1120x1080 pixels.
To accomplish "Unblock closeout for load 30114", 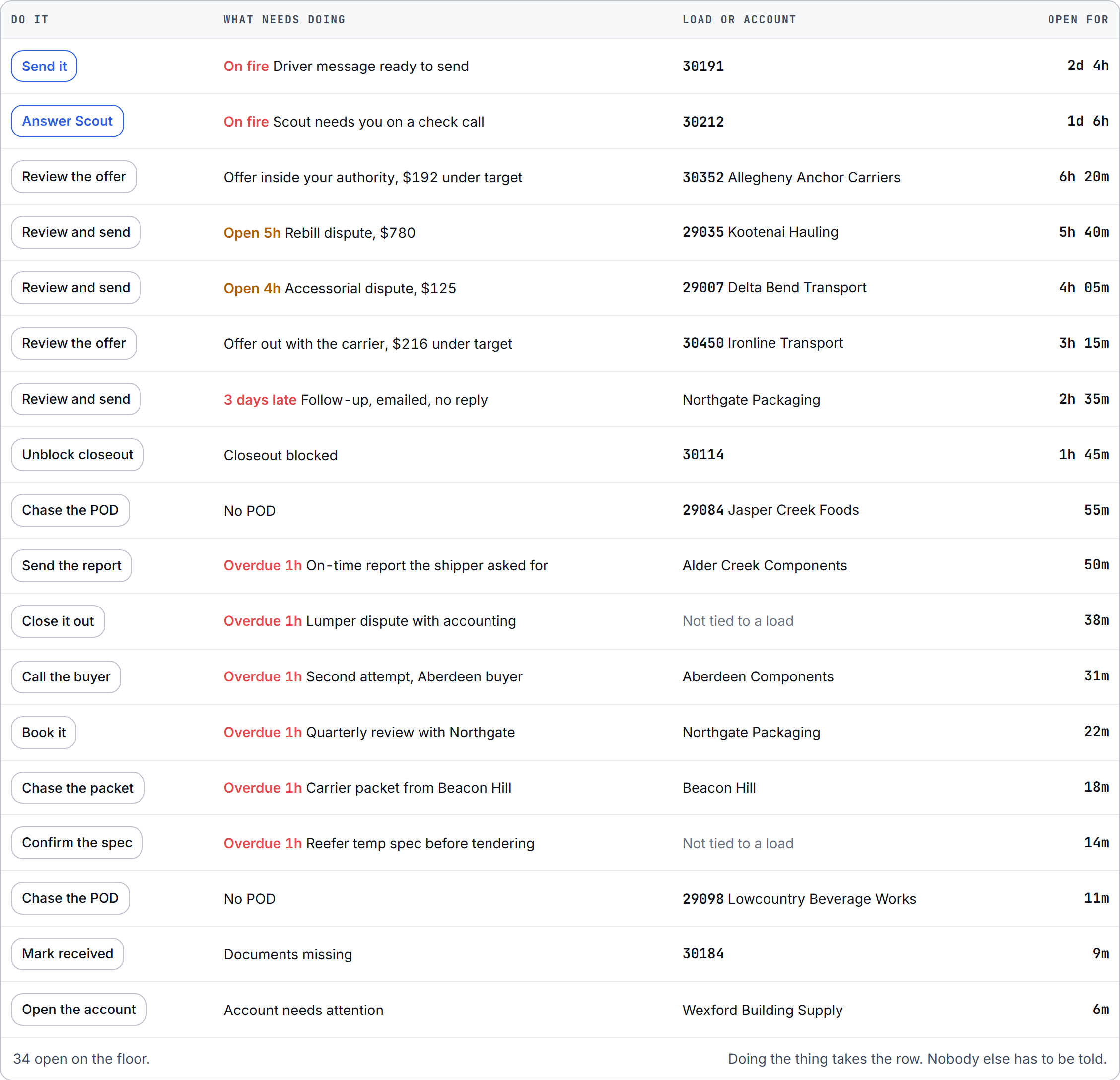I will (77, 455).
